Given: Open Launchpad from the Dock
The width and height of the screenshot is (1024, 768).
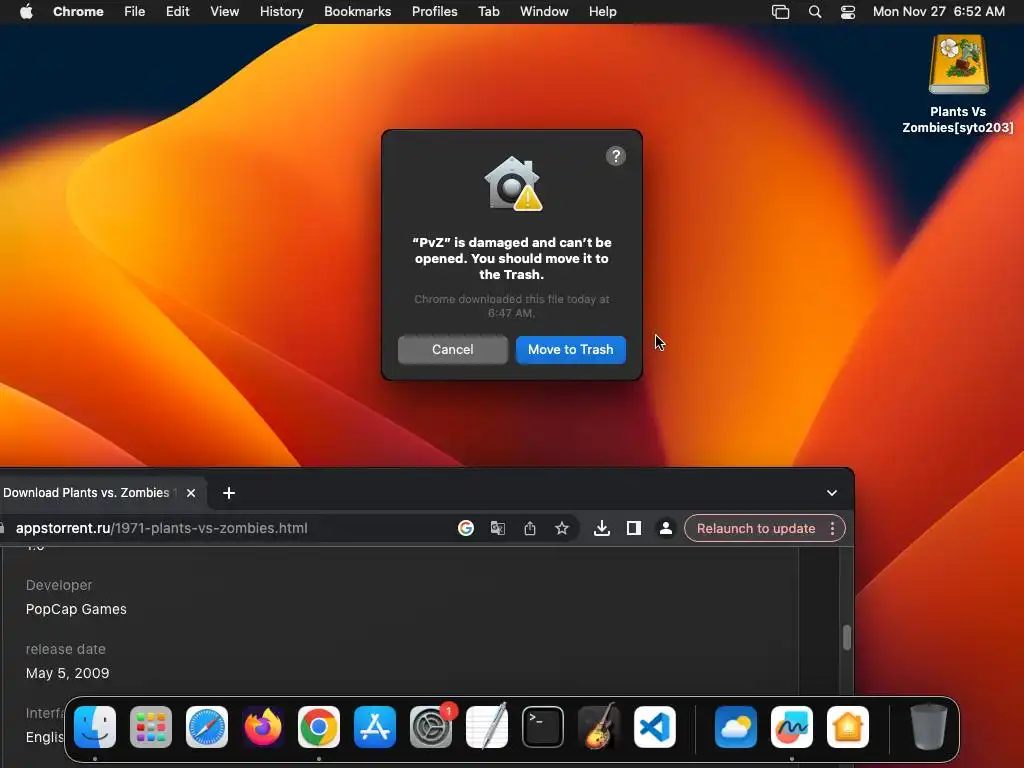Looking at the screenshot, I should pos(151,727).
